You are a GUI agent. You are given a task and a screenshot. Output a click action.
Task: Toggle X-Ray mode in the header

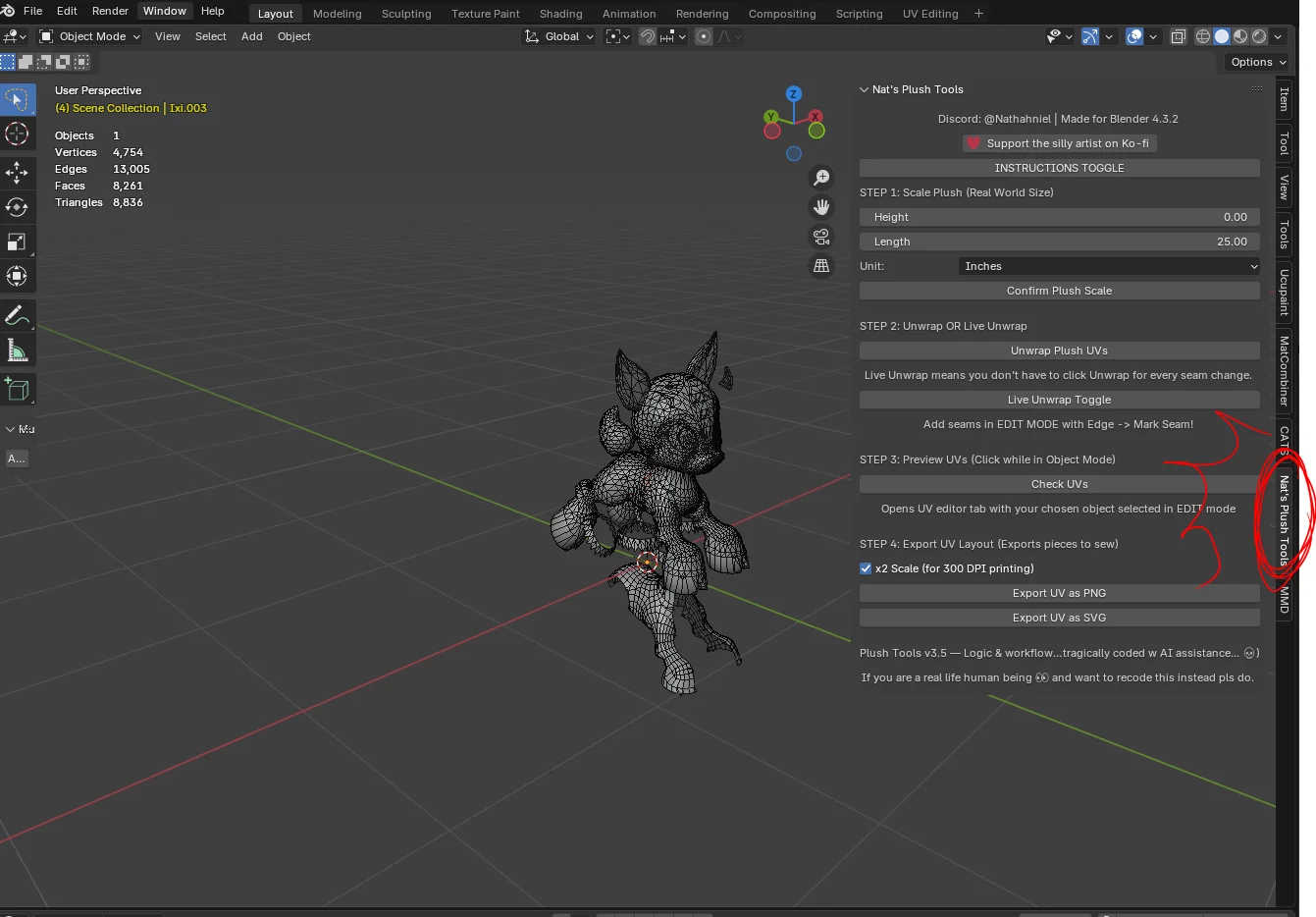(x=1179, y=35)
